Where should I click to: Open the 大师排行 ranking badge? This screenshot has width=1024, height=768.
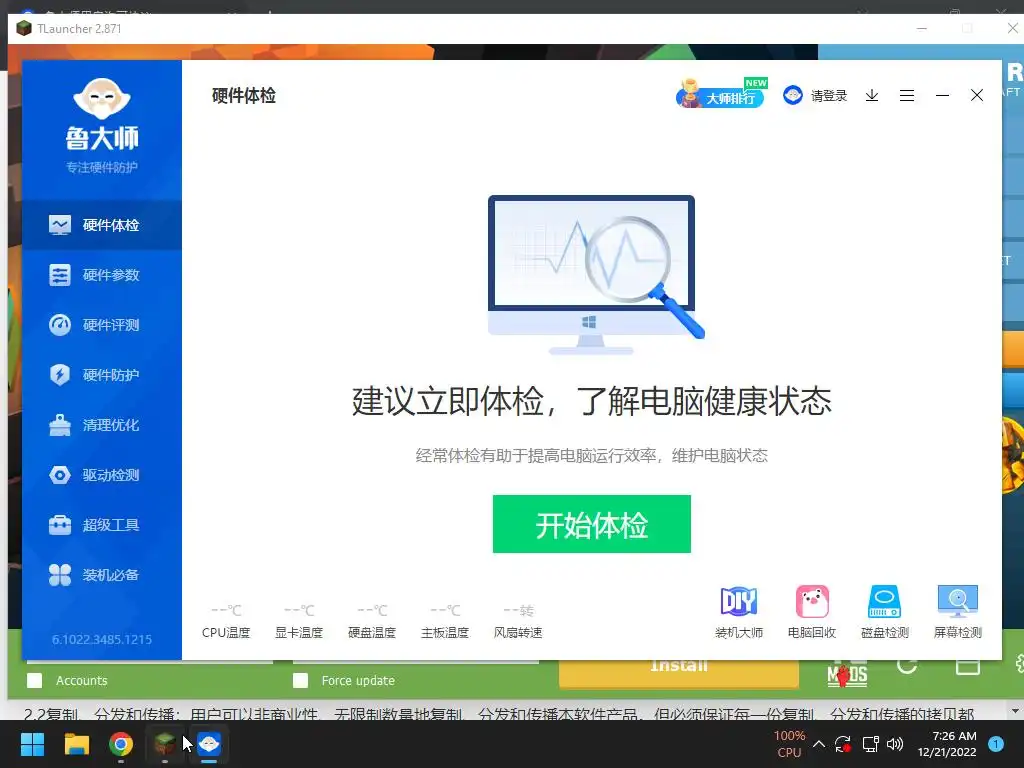tap(722, 94)
